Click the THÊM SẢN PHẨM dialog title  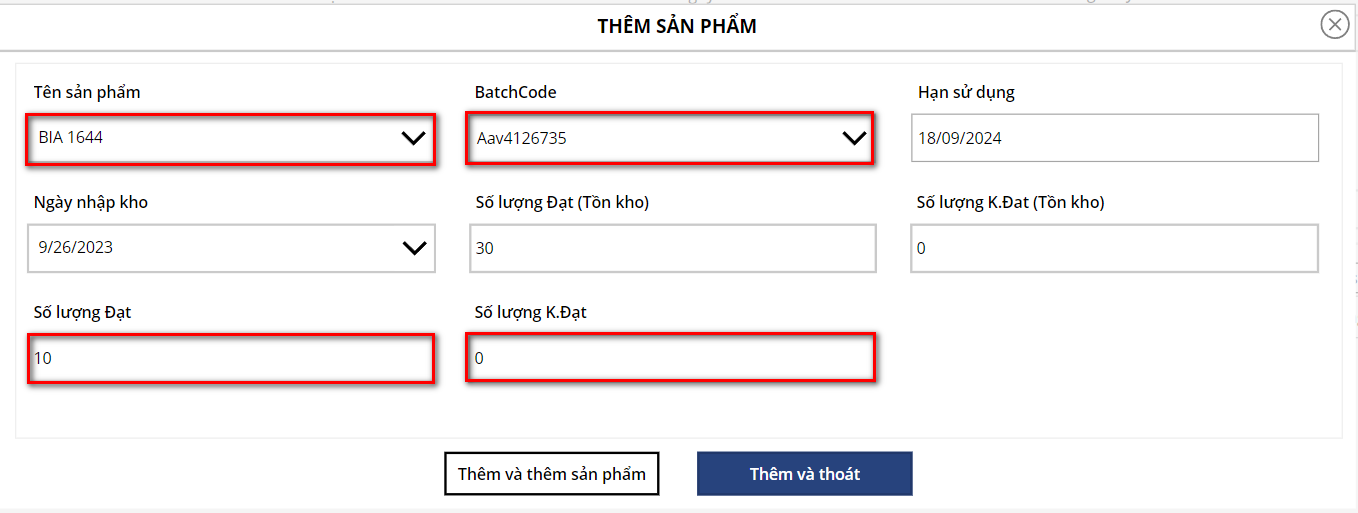(677, 26)
